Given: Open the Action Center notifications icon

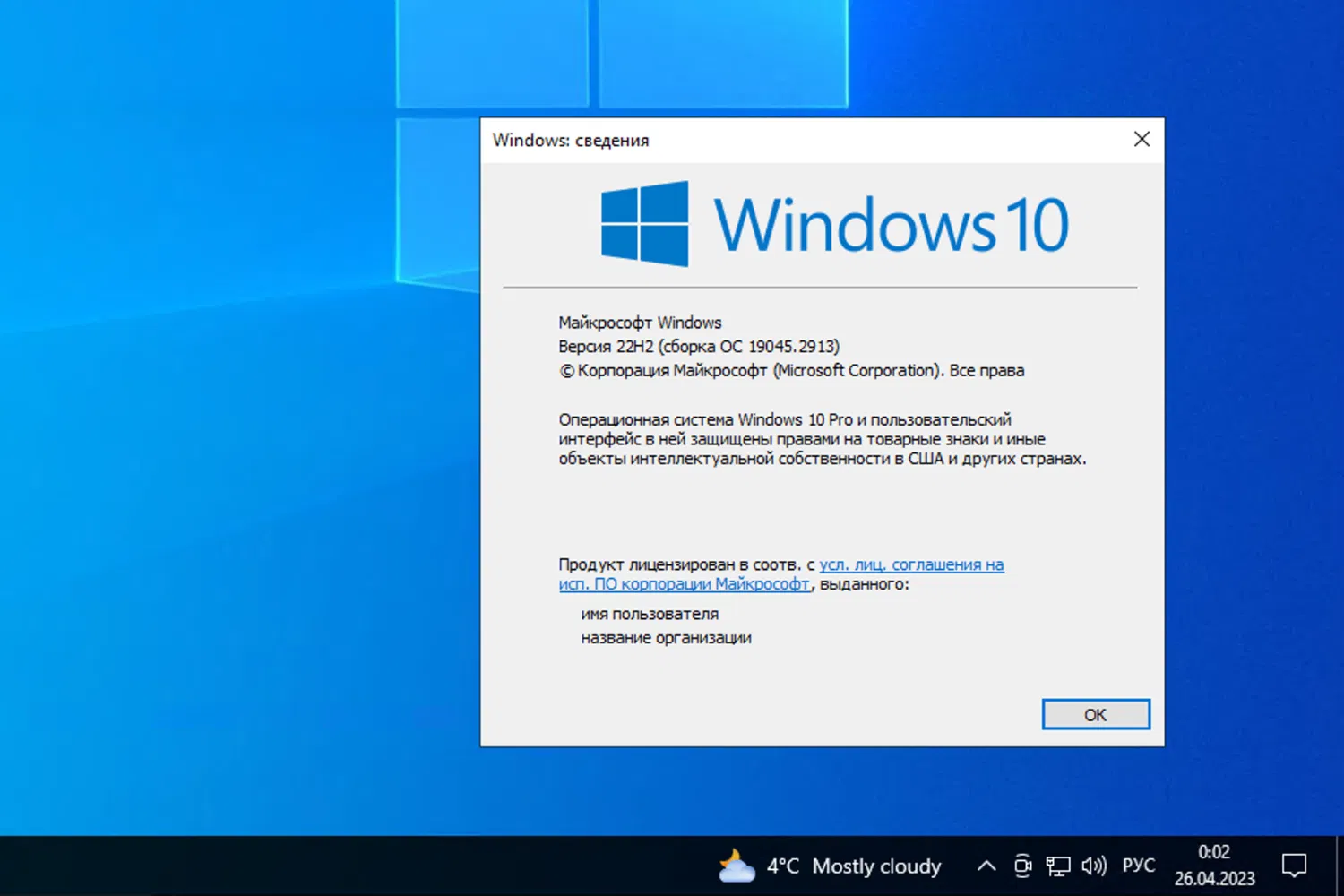Looking at the screenshot, I should click(1294, 865).
